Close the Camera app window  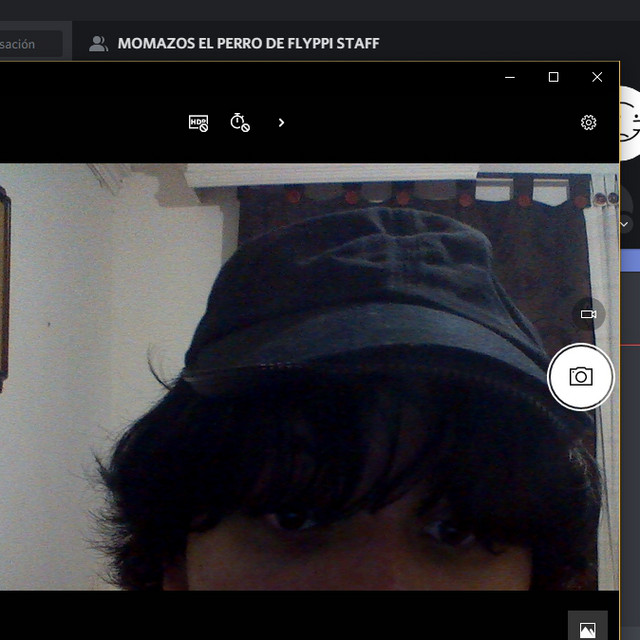597,77
